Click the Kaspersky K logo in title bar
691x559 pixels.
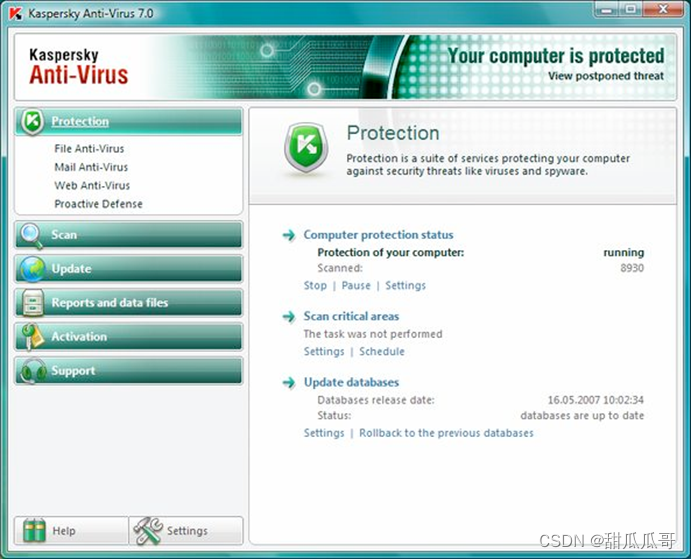click(x=15, y=13)
